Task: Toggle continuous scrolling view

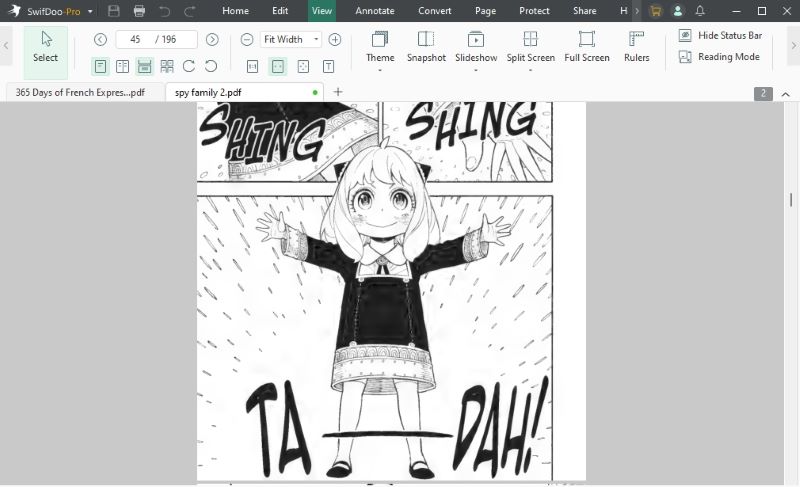Action: [x=144, y=66]
